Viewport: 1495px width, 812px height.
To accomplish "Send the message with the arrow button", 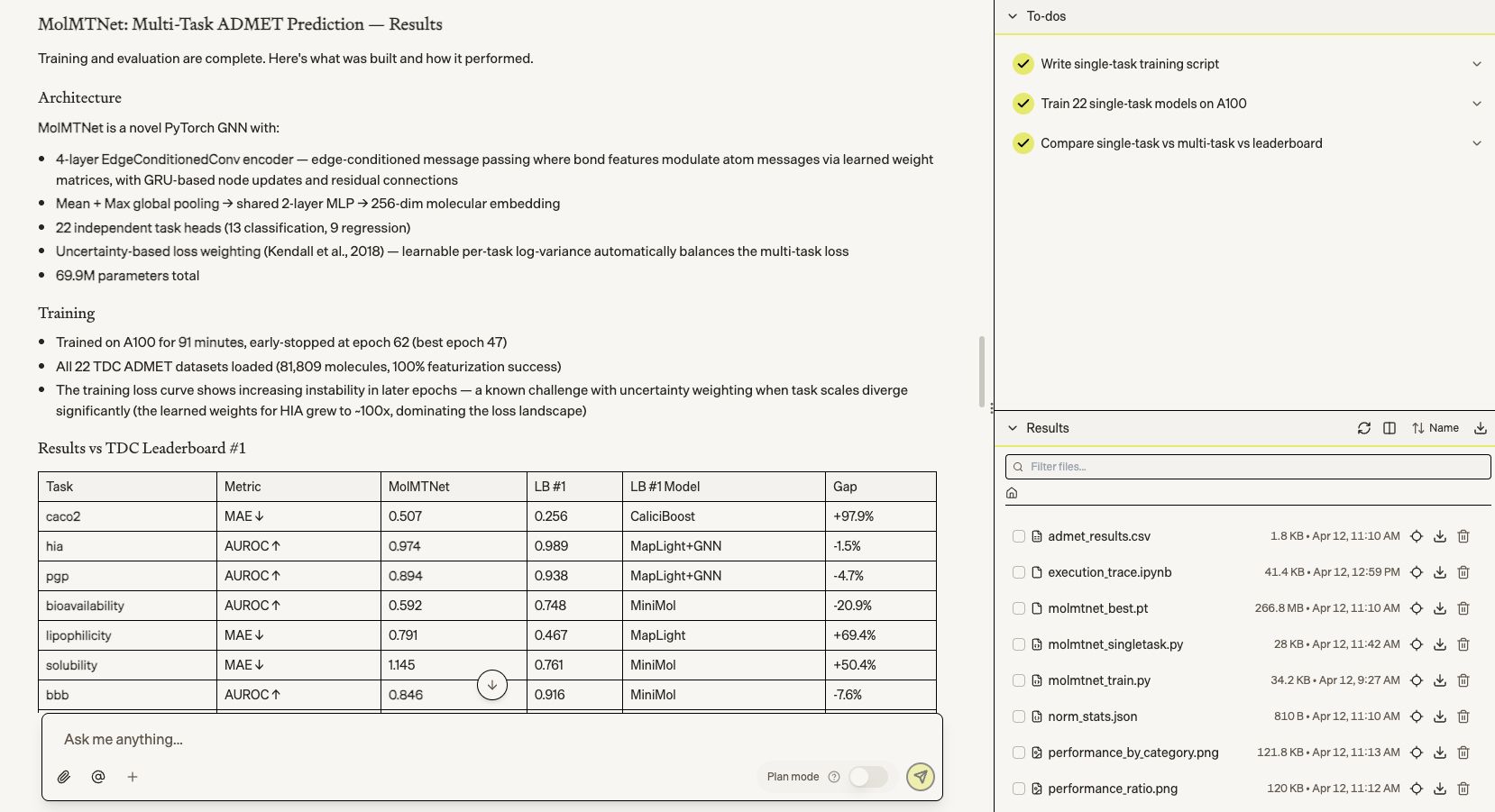I will tap(921, 777).
